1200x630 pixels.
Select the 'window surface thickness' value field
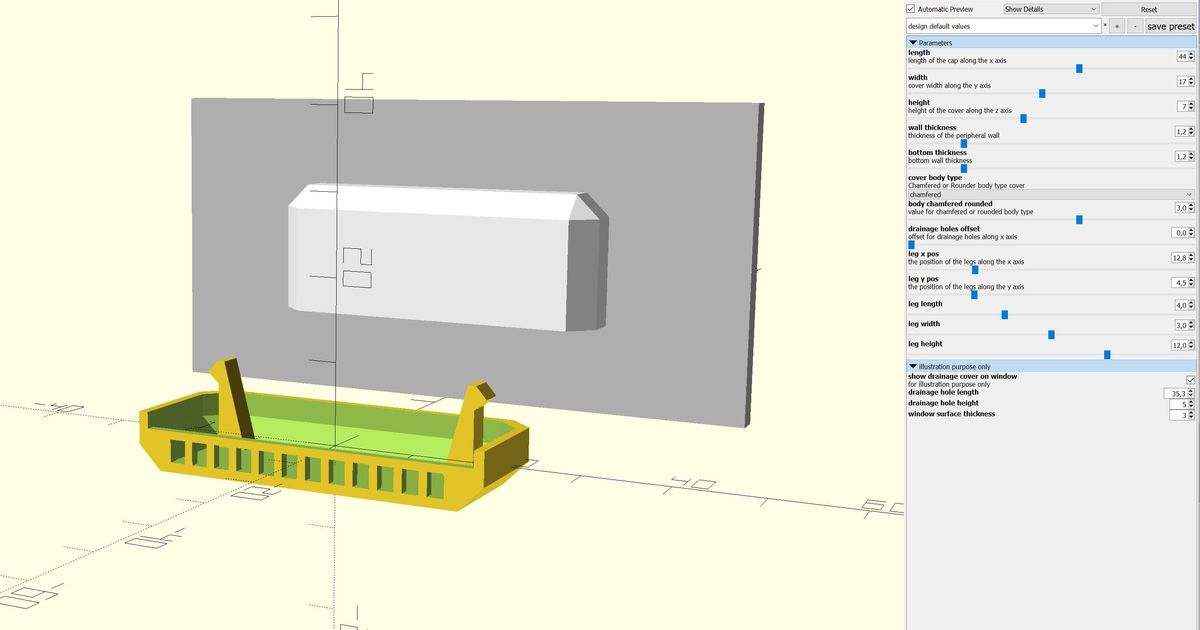(x=1180, y=414)
